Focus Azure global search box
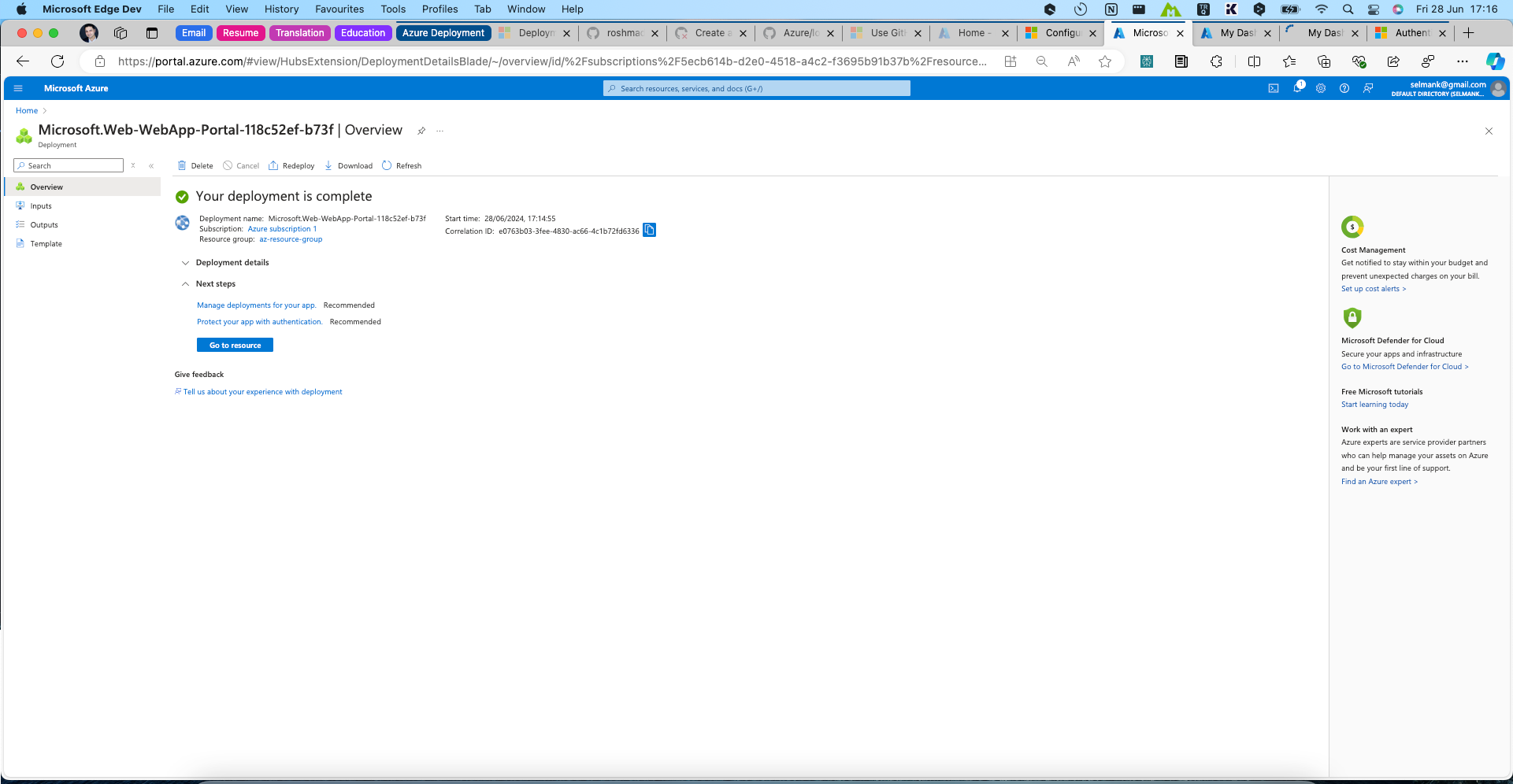Image resolution: width=1513 pixels, height=784 pixels. coord(757,88)
